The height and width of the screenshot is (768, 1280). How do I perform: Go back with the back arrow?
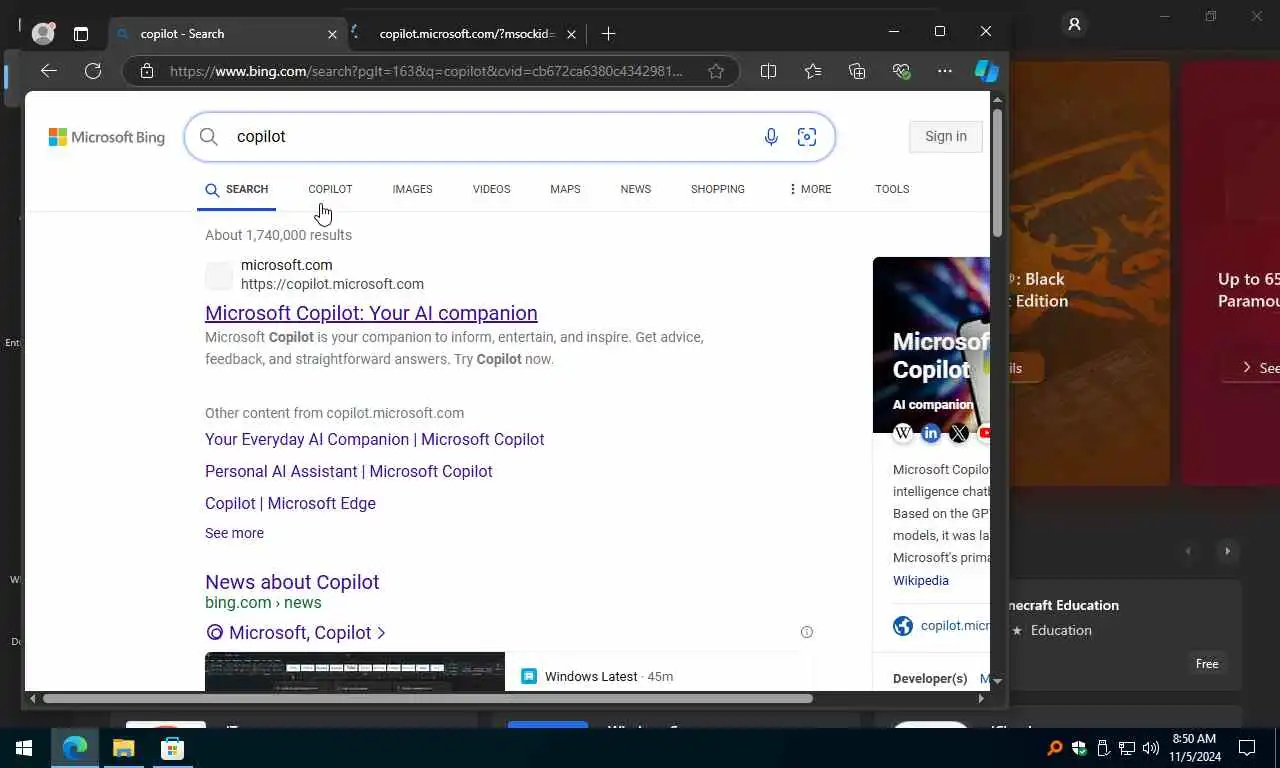click(x=48, y=71)
